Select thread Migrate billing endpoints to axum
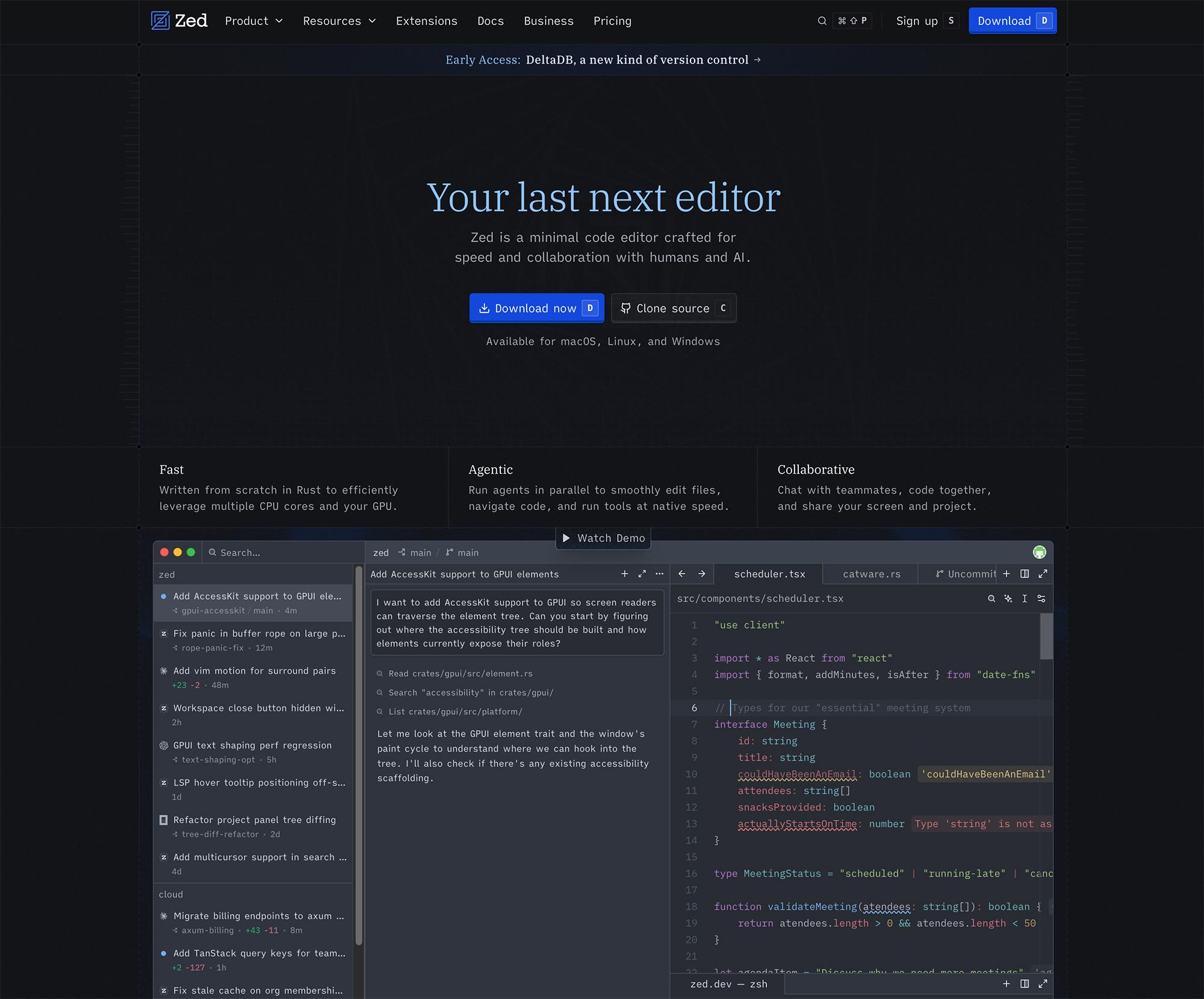Image resolution: width=1204 pixels, height=999 pixels. 253,923
